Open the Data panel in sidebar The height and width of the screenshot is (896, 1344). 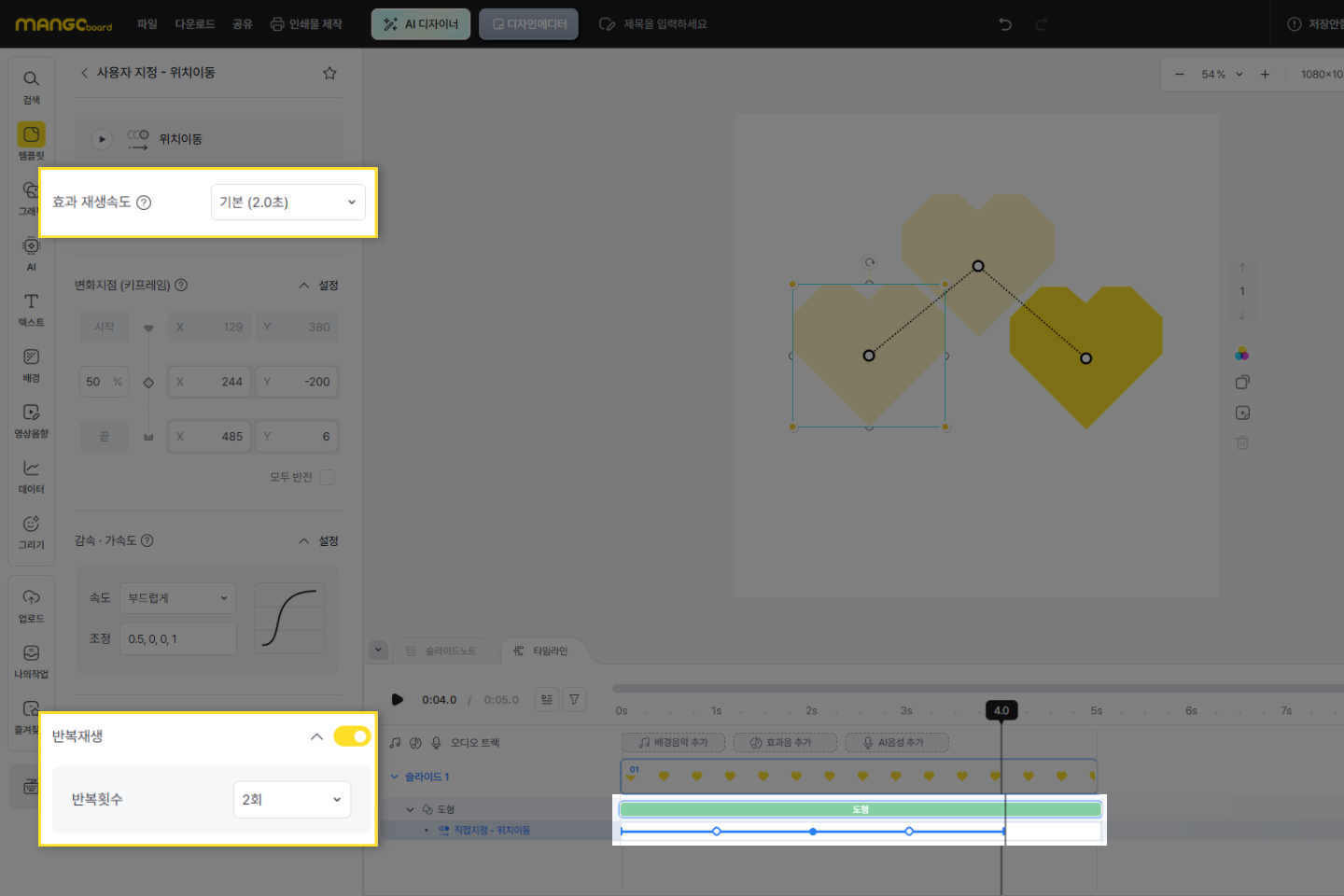pyautogui.click(x=31, y=475)
